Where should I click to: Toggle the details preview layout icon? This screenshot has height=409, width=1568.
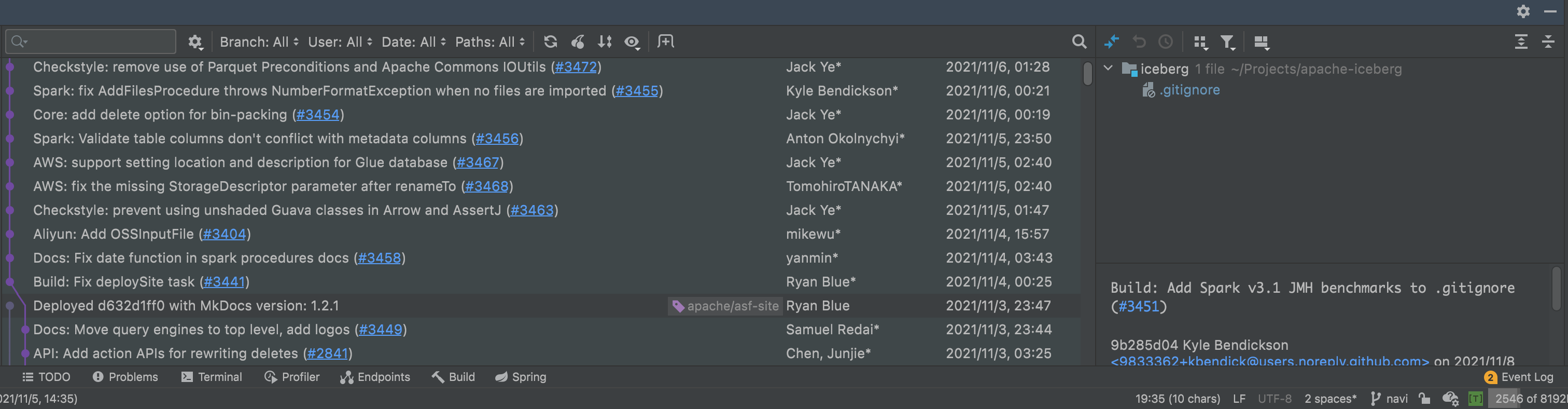1261,42
